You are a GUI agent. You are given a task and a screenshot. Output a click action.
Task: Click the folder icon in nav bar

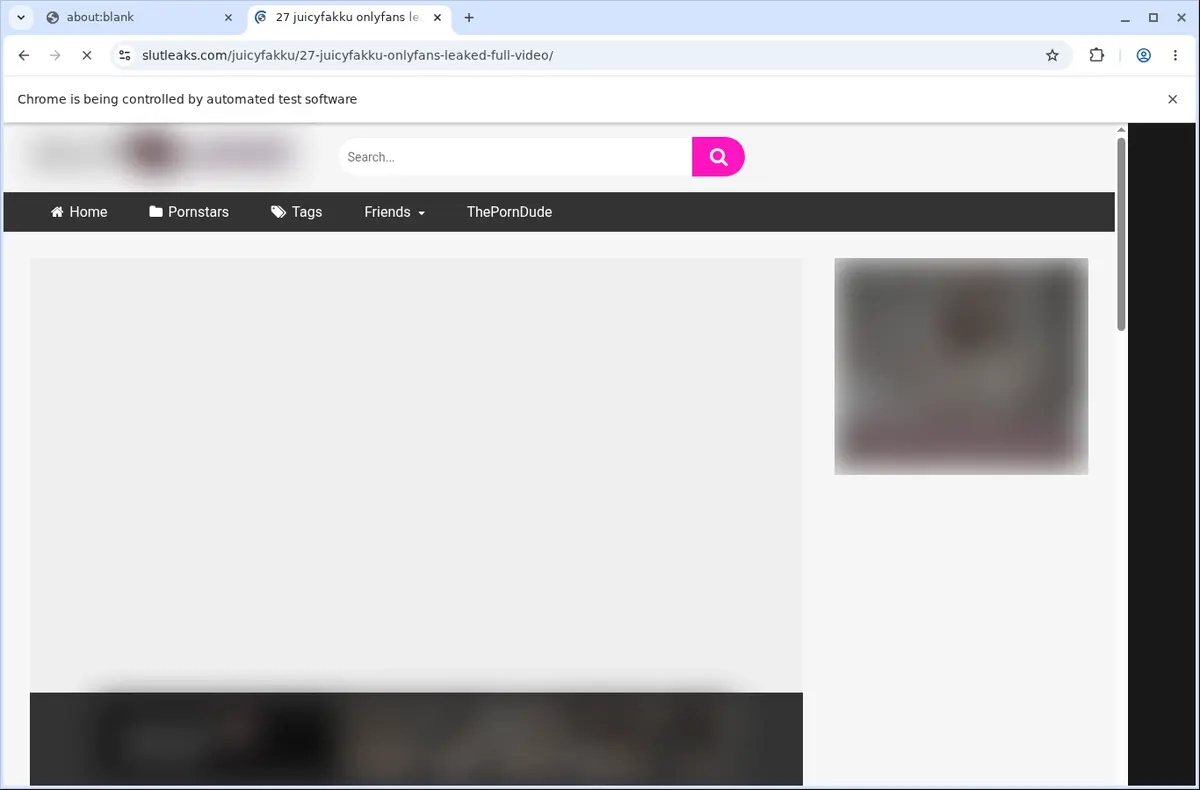[x=156, y=212]
